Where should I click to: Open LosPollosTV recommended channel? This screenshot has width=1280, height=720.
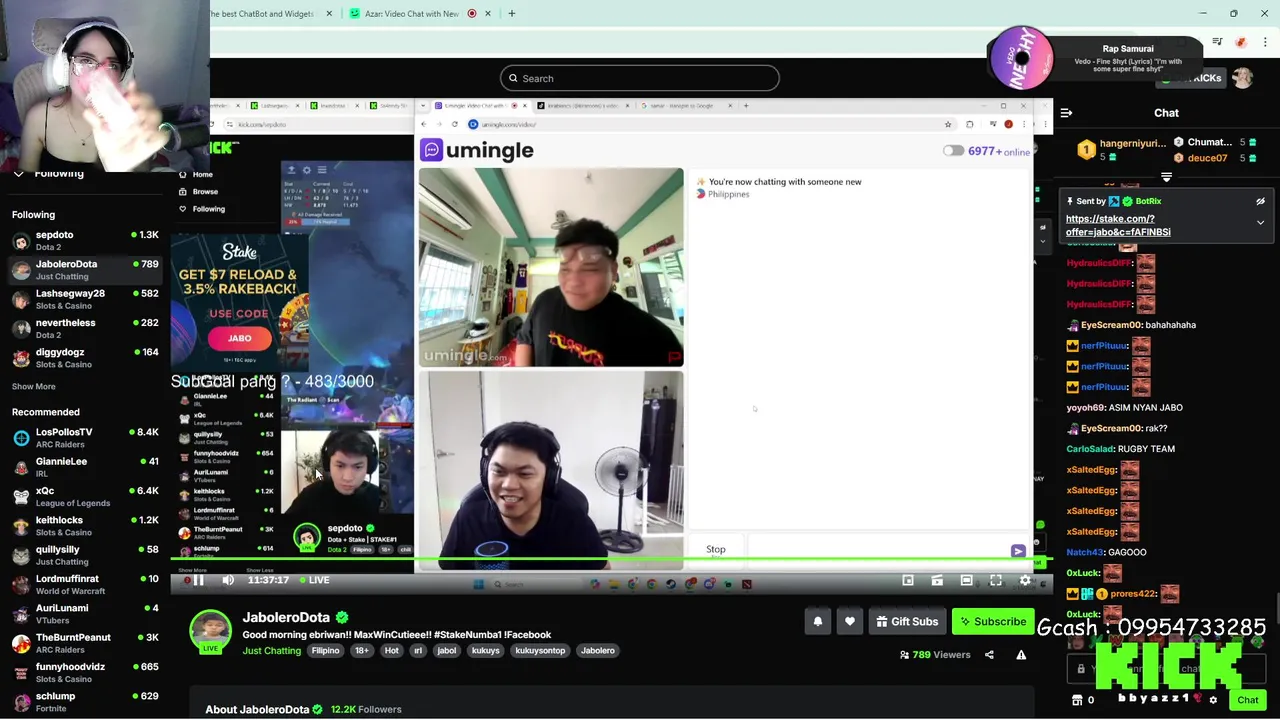tap(85, 437)
